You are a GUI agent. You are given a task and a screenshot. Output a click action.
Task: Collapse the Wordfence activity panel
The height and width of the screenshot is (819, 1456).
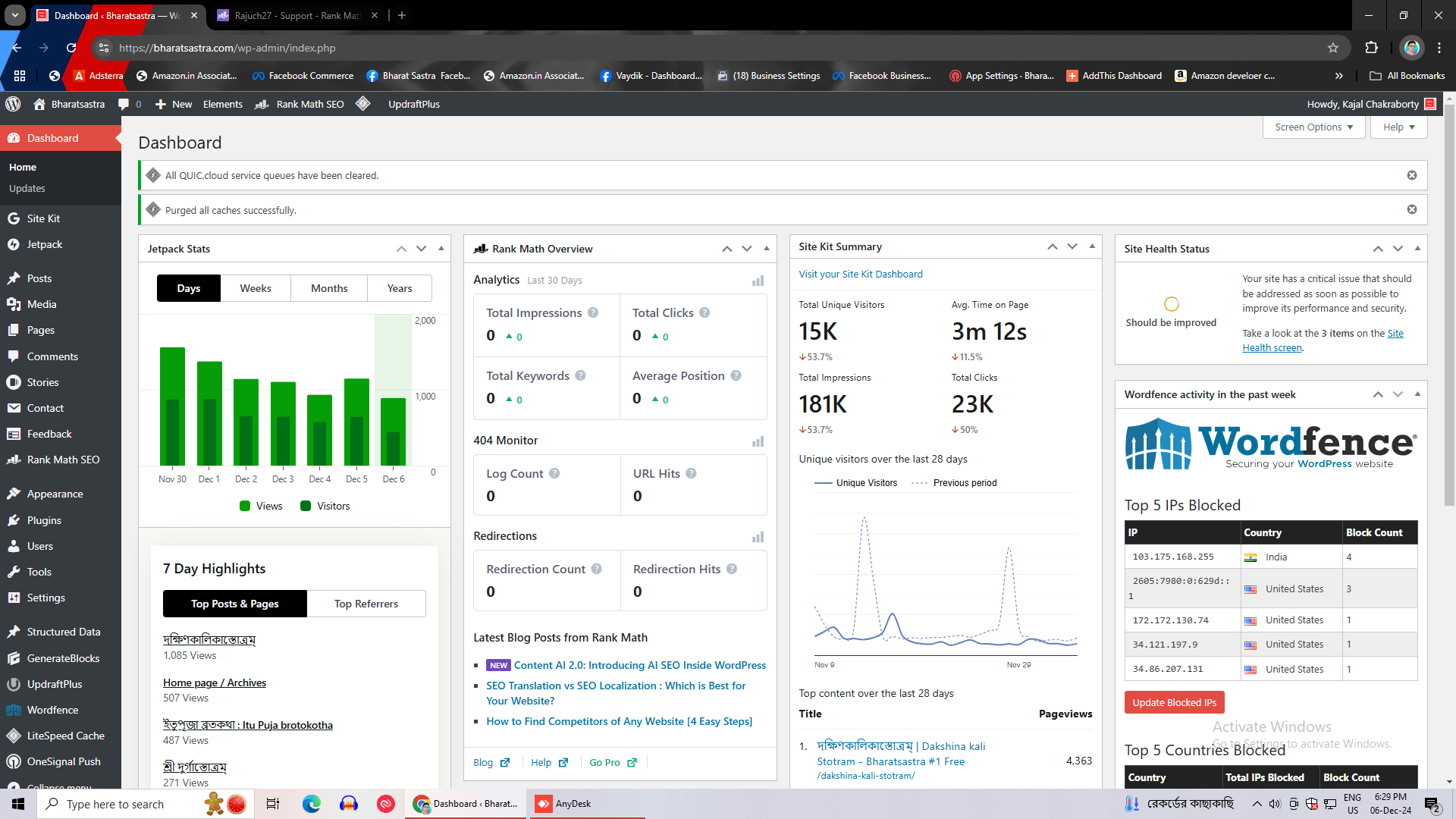(1417, 394)
